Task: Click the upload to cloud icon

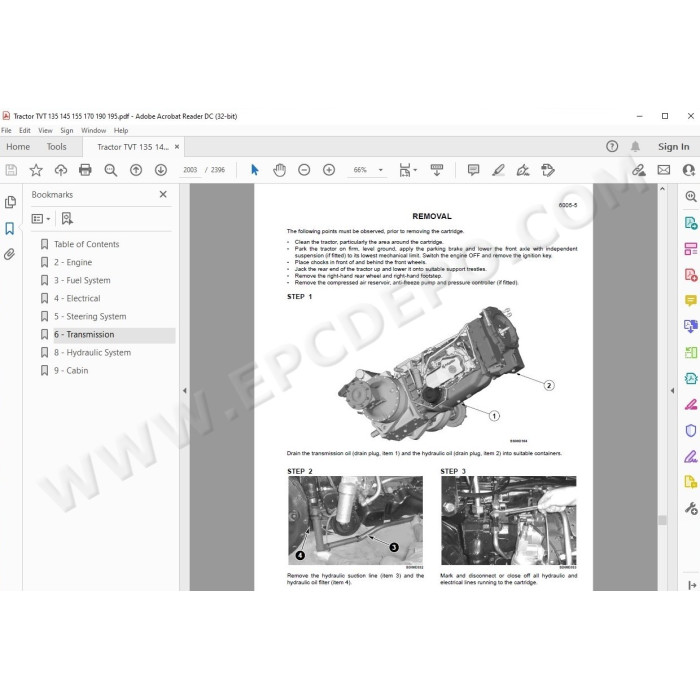Action: 61,170
